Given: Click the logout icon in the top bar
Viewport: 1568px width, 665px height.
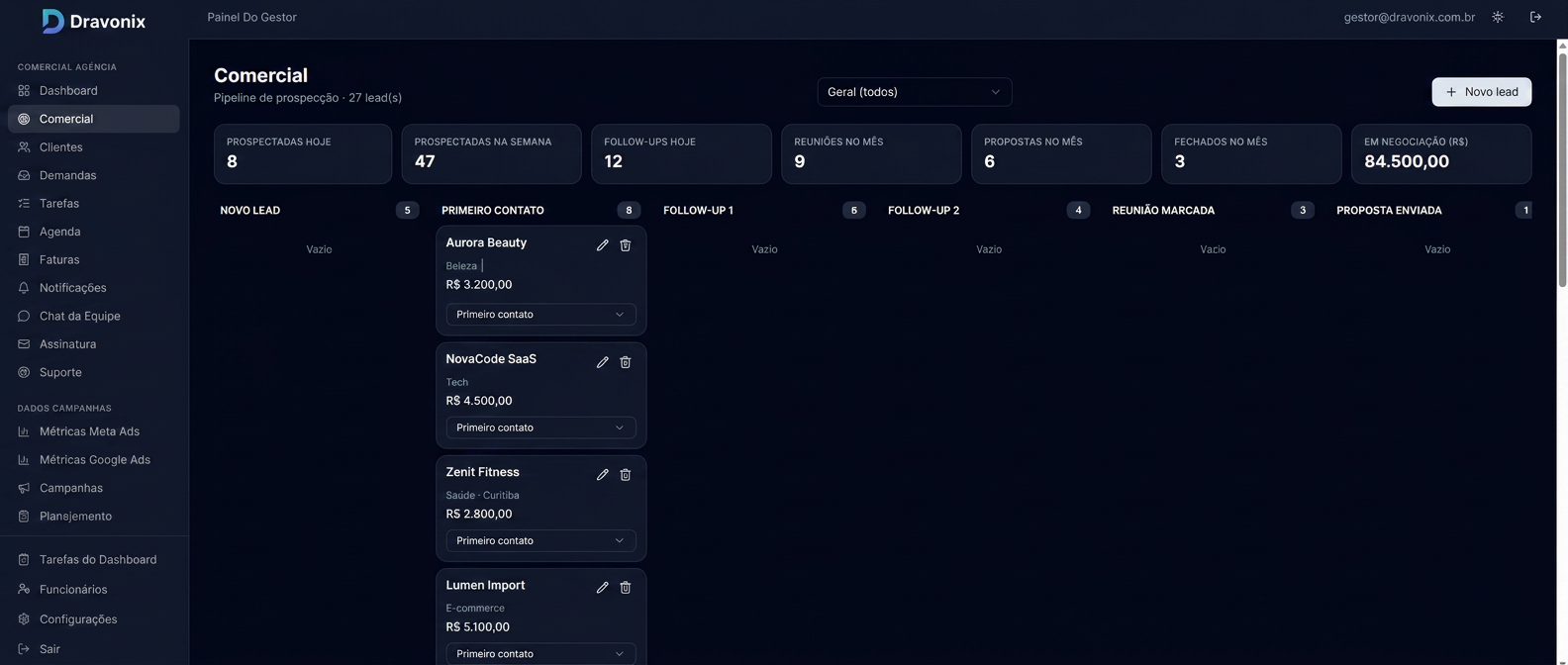Looking at the screenshot, I should [1535, 17].
